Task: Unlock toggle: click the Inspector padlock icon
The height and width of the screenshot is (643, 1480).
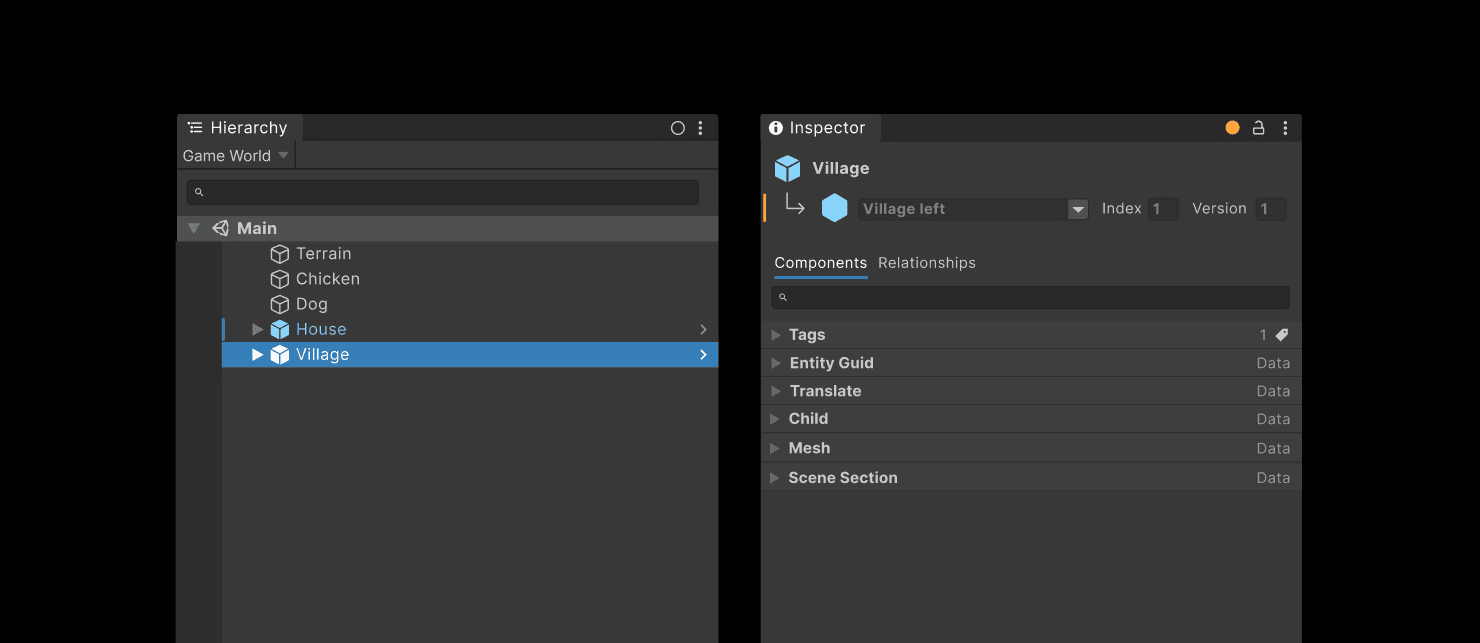Action: [1258, 127]
